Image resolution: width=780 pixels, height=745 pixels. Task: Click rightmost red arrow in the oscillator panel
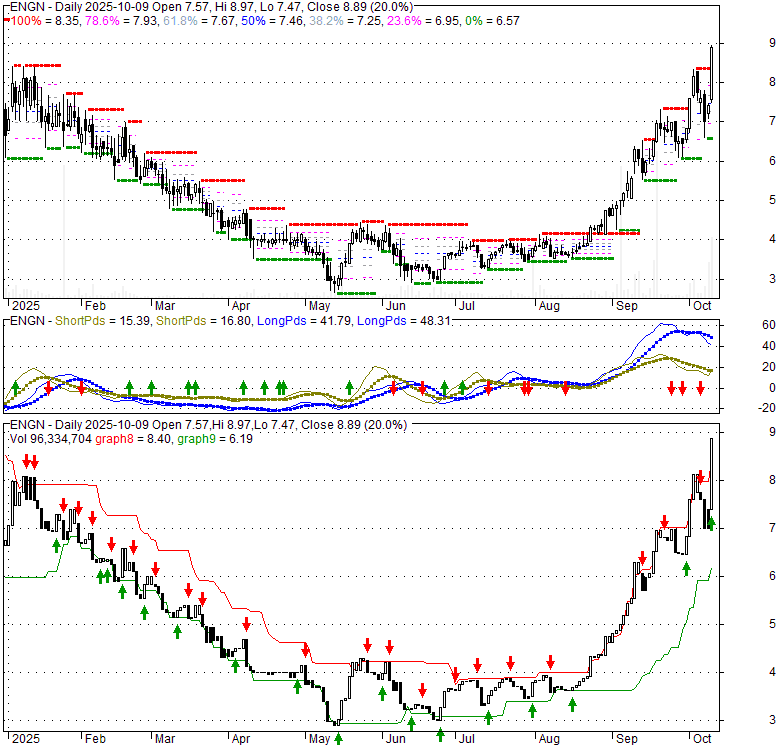tap(701, 388)
